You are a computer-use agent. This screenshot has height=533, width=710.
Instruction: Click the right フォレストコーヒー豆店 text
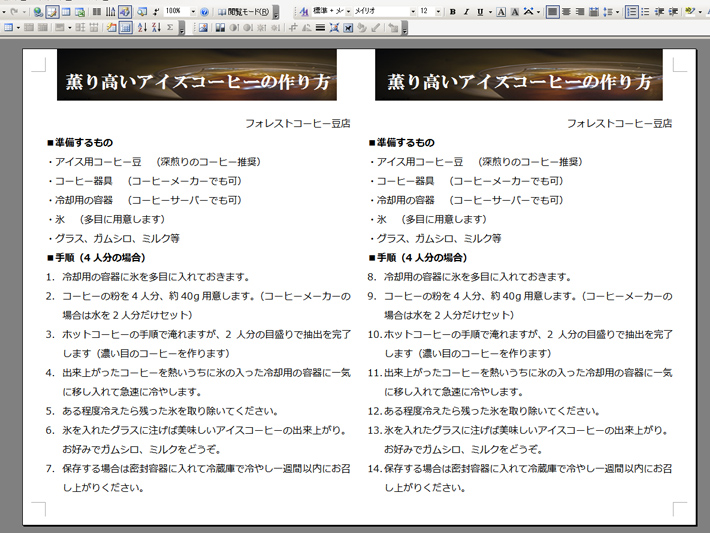pos(619,124)
